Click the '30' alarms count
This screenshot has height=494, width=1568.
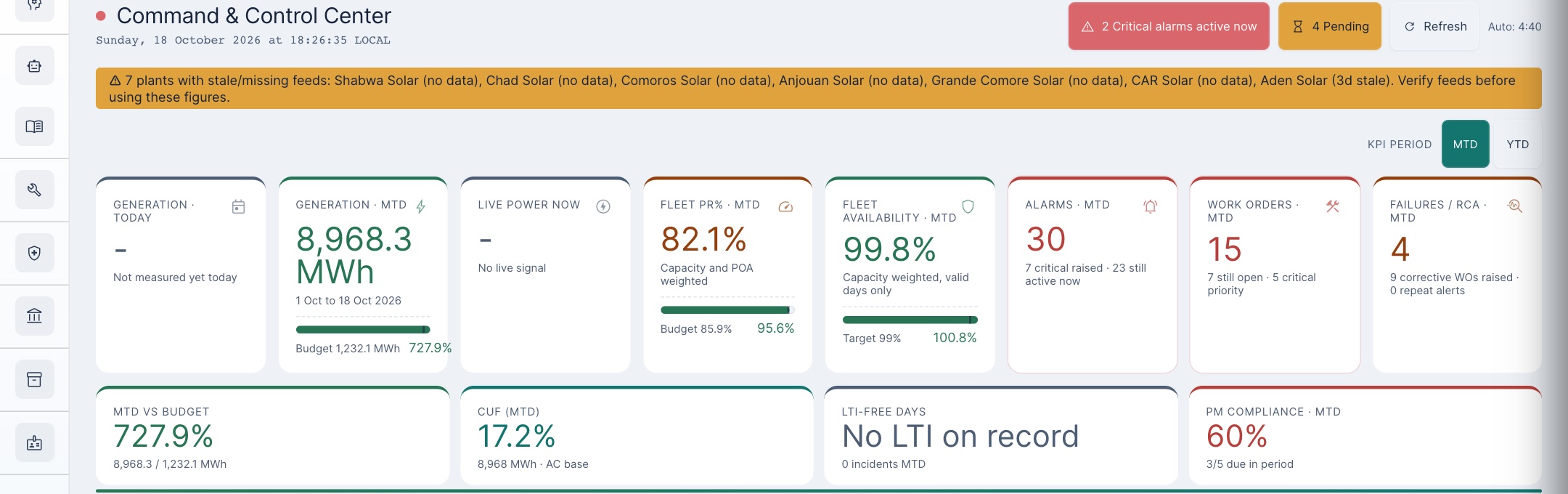[1045, 239]
